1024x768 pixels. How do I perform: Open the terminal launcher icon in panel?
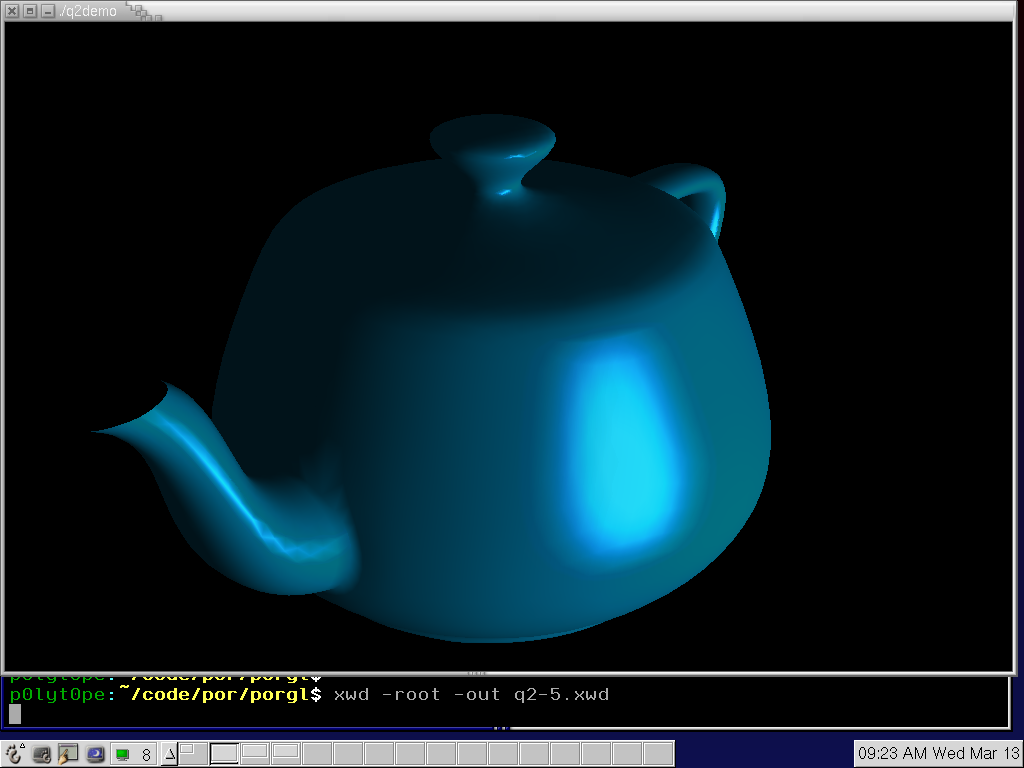point(68,754)
